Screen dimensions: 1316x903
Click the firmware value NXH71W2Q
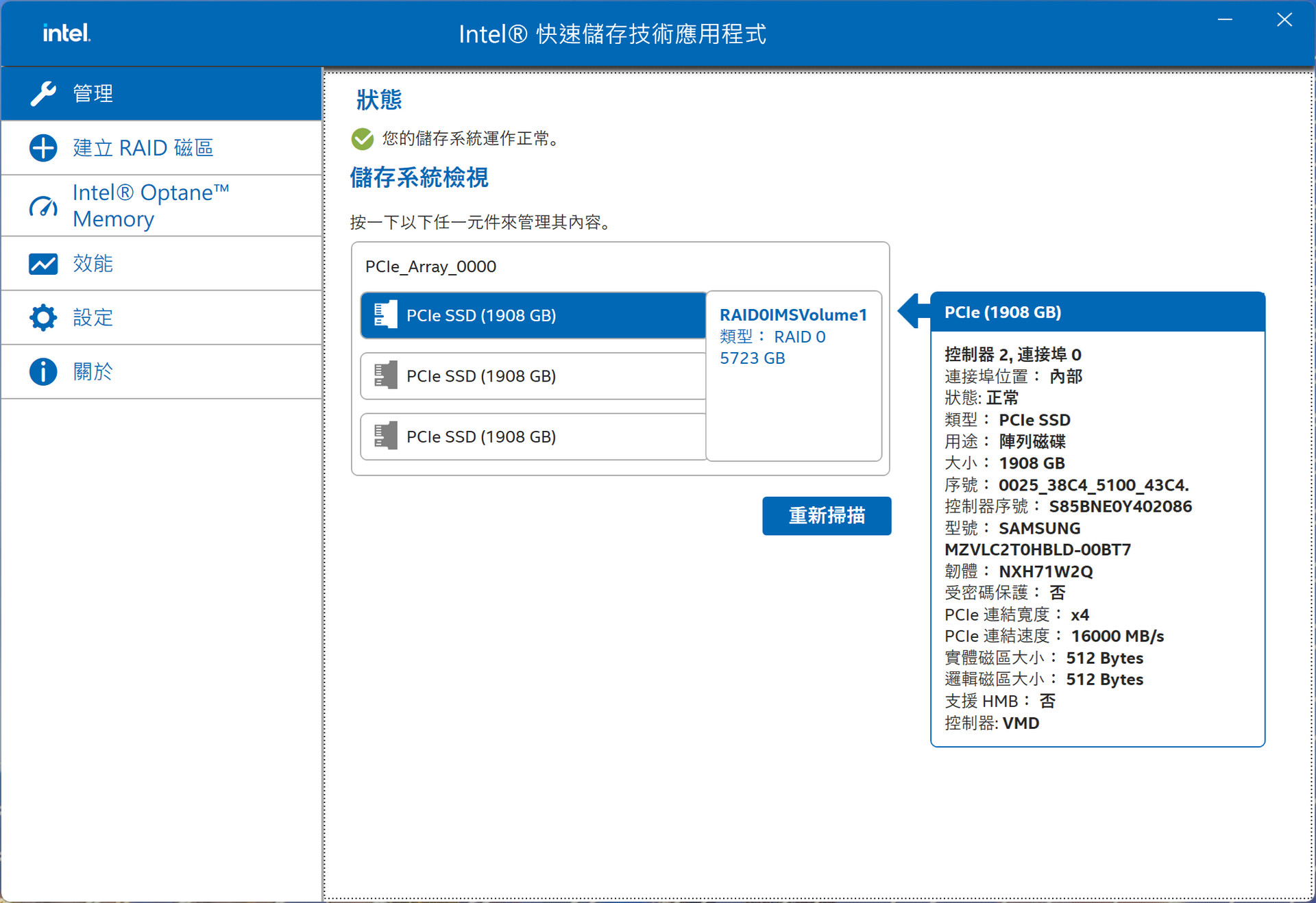(x=1045, y=571)
